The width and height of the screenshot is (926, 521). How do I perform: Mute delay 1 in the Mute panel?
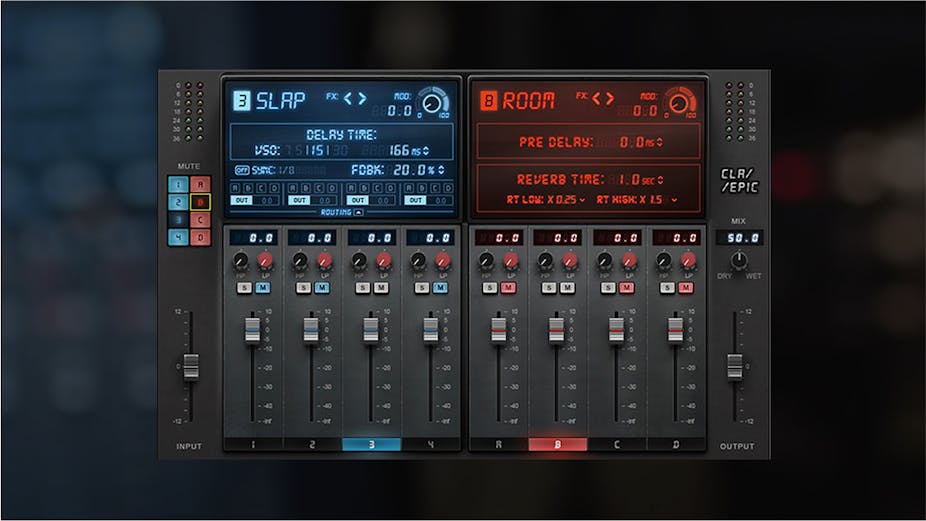pyautogui.click(x=176, y=185)
